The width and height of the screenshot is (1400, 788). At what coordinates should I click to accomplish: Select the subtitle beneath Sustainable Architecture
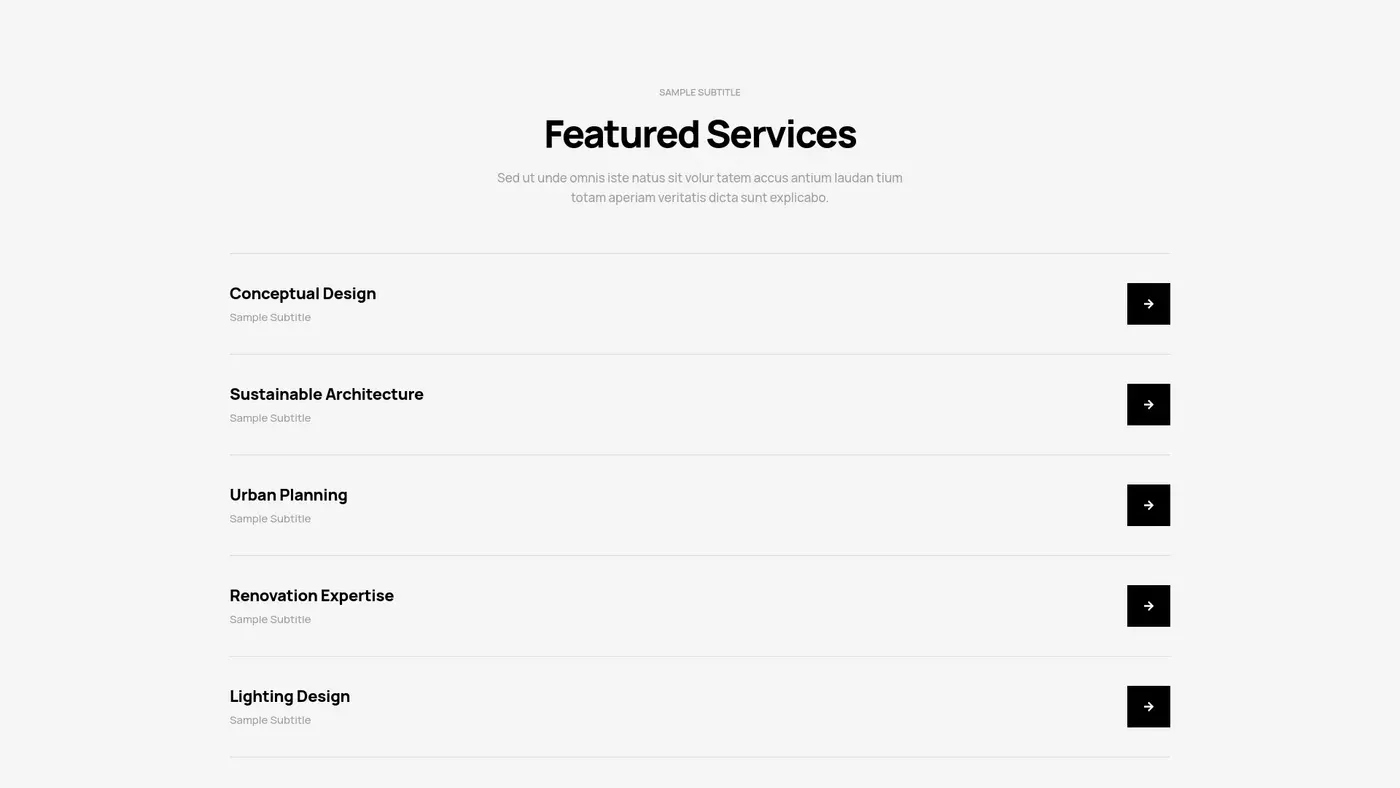point(270,418)
